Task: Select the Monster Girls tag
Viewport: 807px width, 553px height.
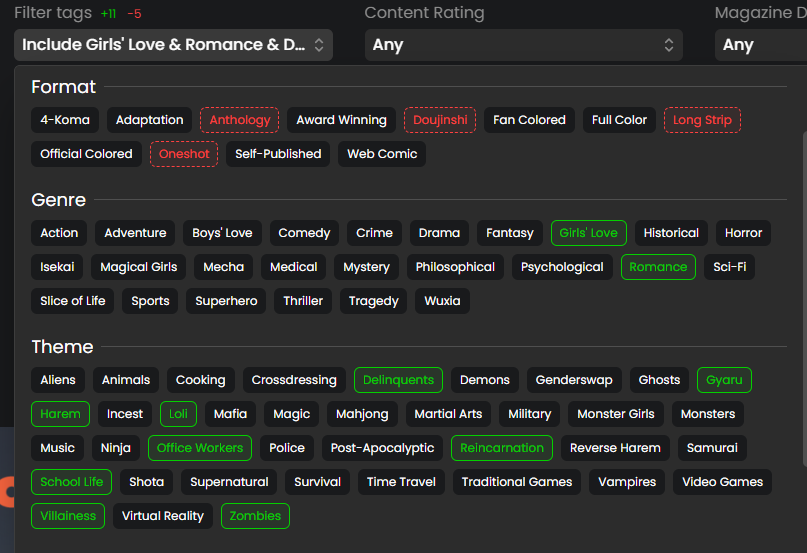Action: 616,414
